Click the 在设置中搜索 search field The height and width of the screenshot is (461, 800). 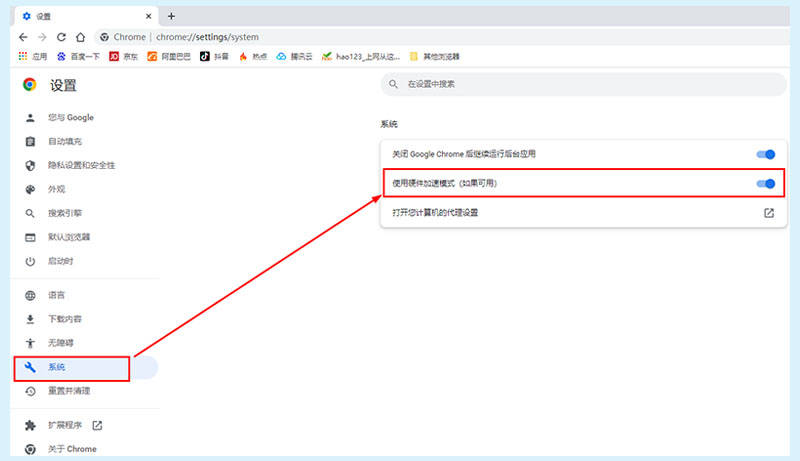pyautogui.click(x=584, y=84)
